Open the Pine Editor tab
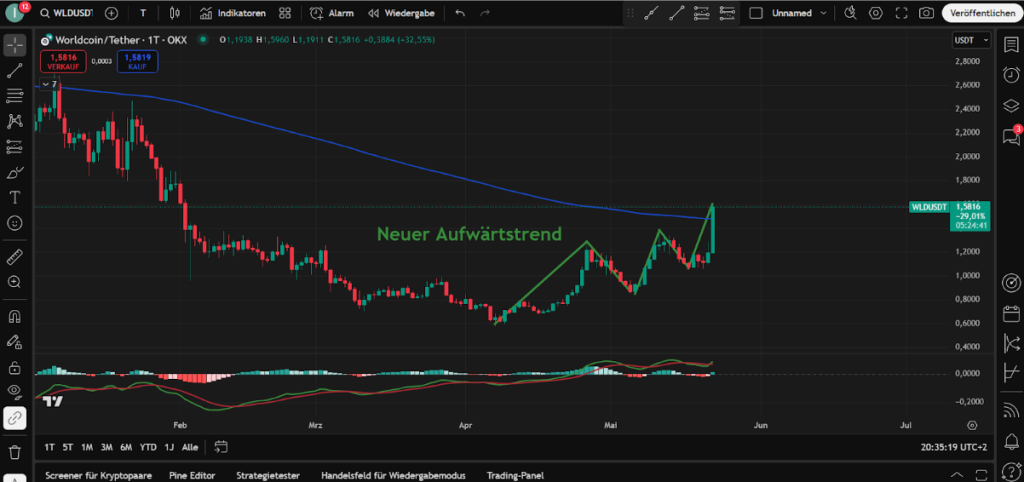The width and height of the screenshot is (1024, 482). (194, 475)
